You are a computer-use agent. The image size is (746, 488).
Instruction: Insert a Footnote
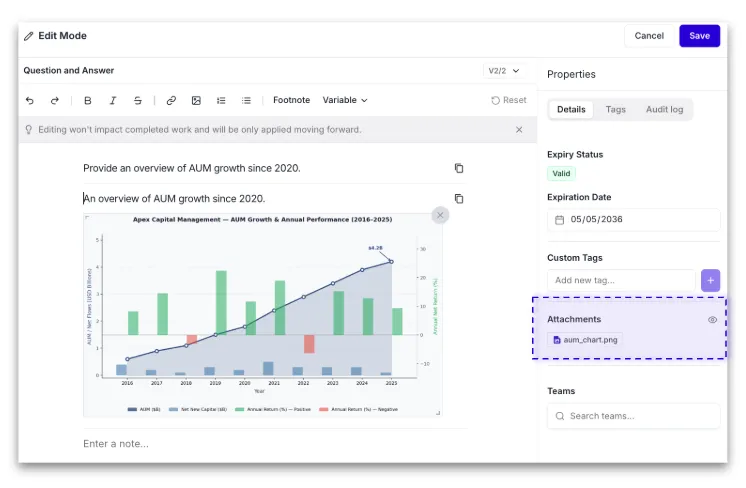[x=291, y=100]
